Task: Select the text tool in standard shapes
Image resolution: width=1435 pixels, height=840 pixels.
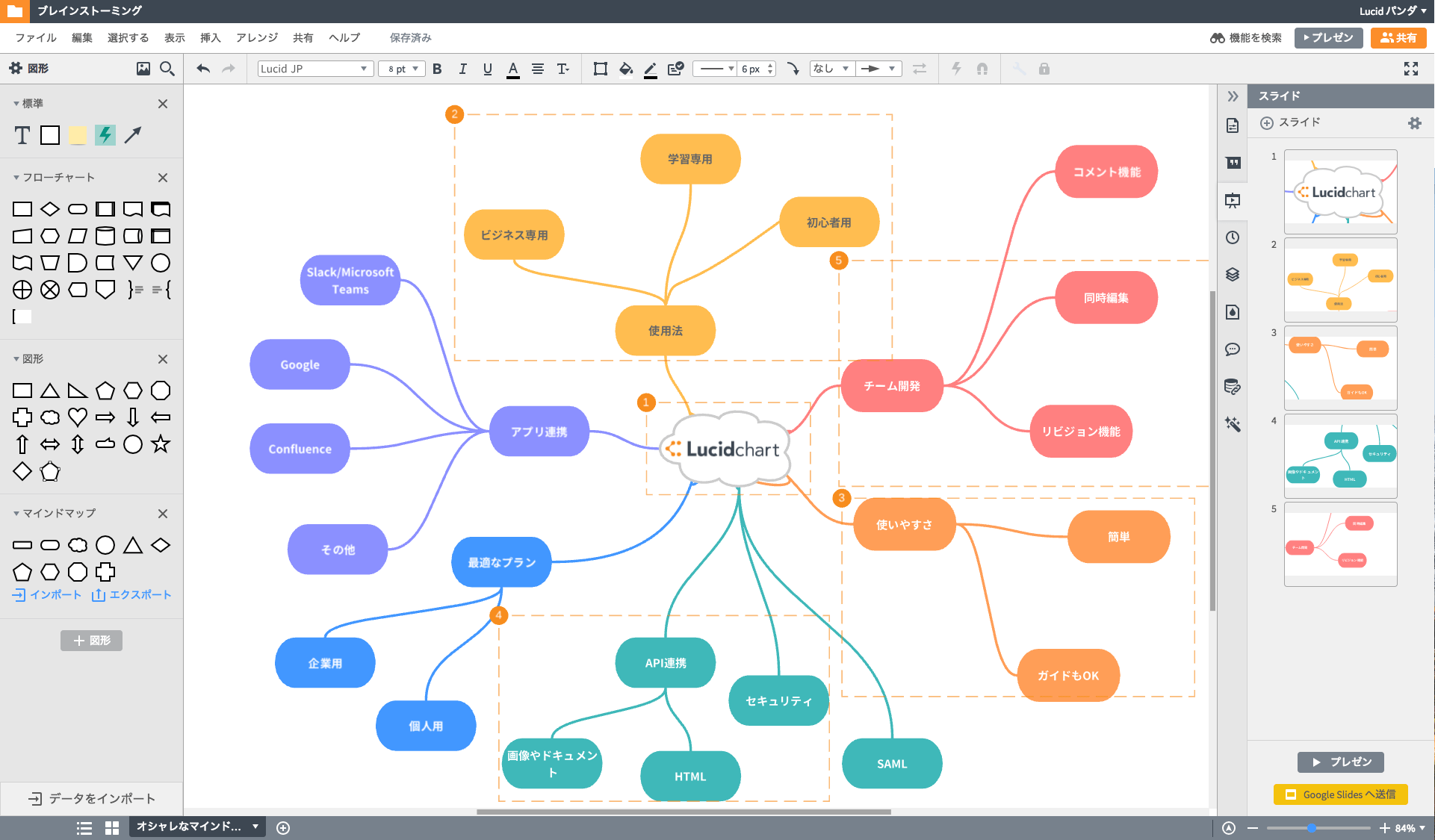Action: coord(22,135)
